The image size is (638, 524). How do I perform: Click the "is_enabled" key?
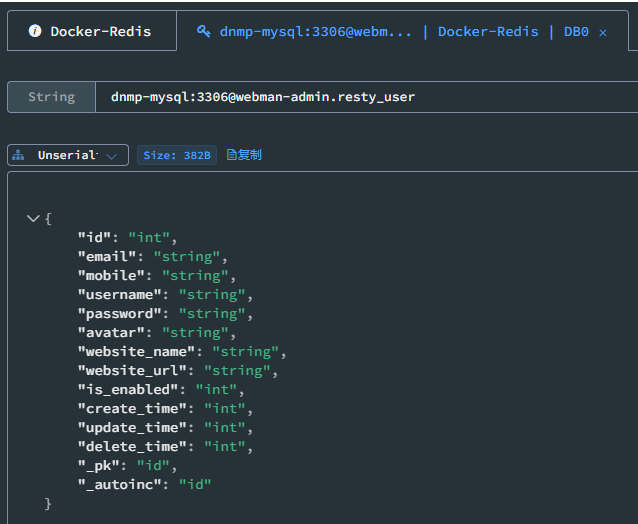point(128,390)
